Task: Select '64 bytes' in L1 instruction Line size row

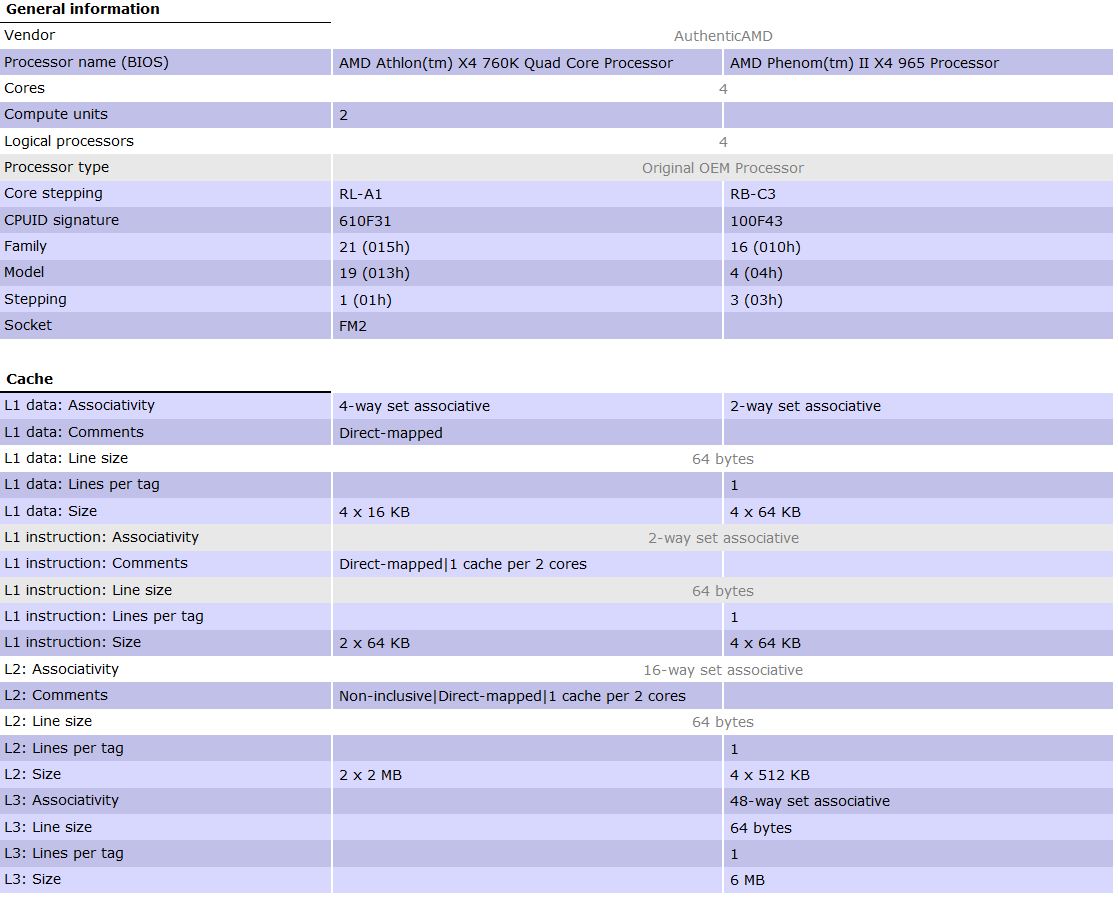Action: click(722, 591)
